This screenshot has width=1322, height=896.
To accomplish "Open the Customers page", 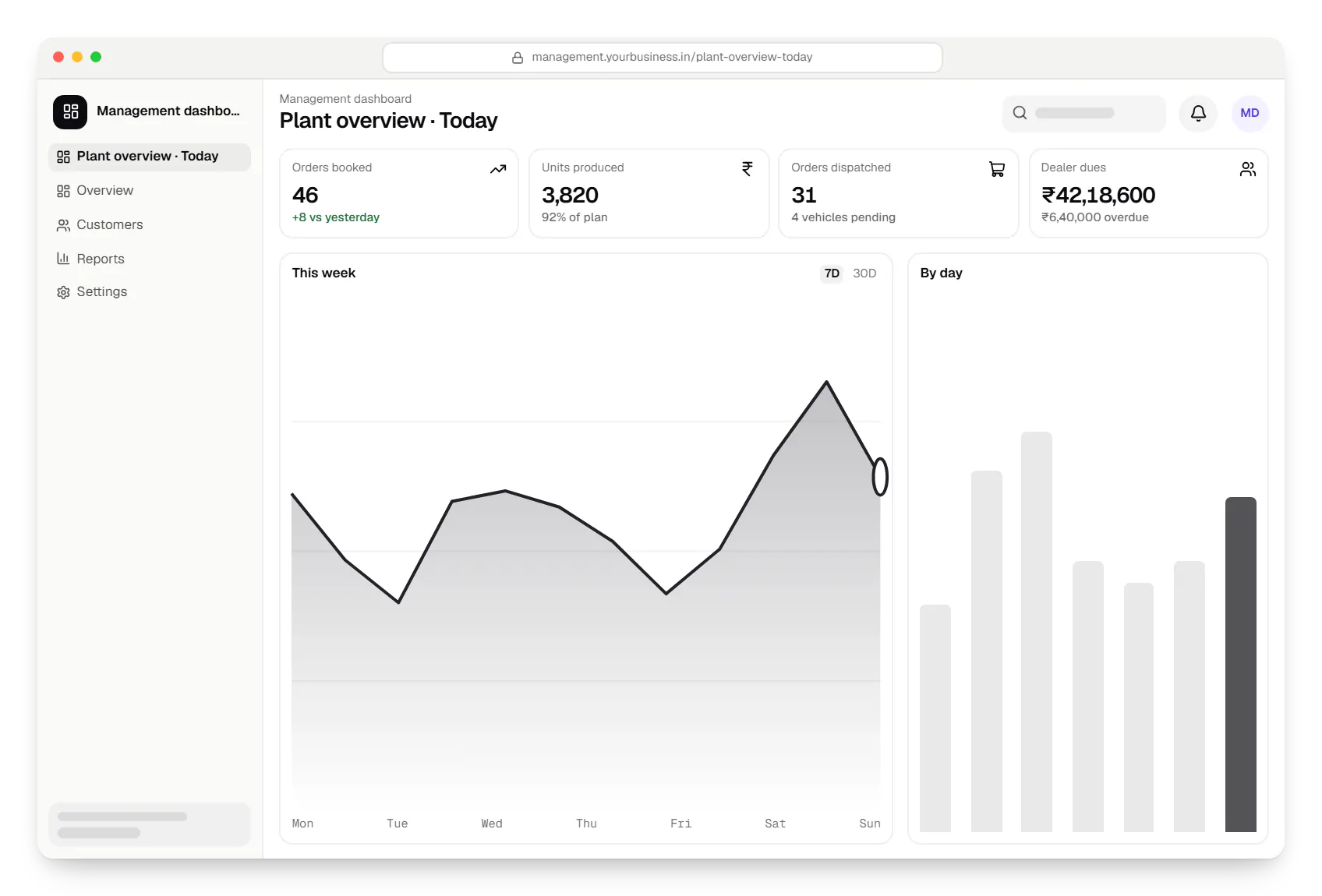I will 150,225.
